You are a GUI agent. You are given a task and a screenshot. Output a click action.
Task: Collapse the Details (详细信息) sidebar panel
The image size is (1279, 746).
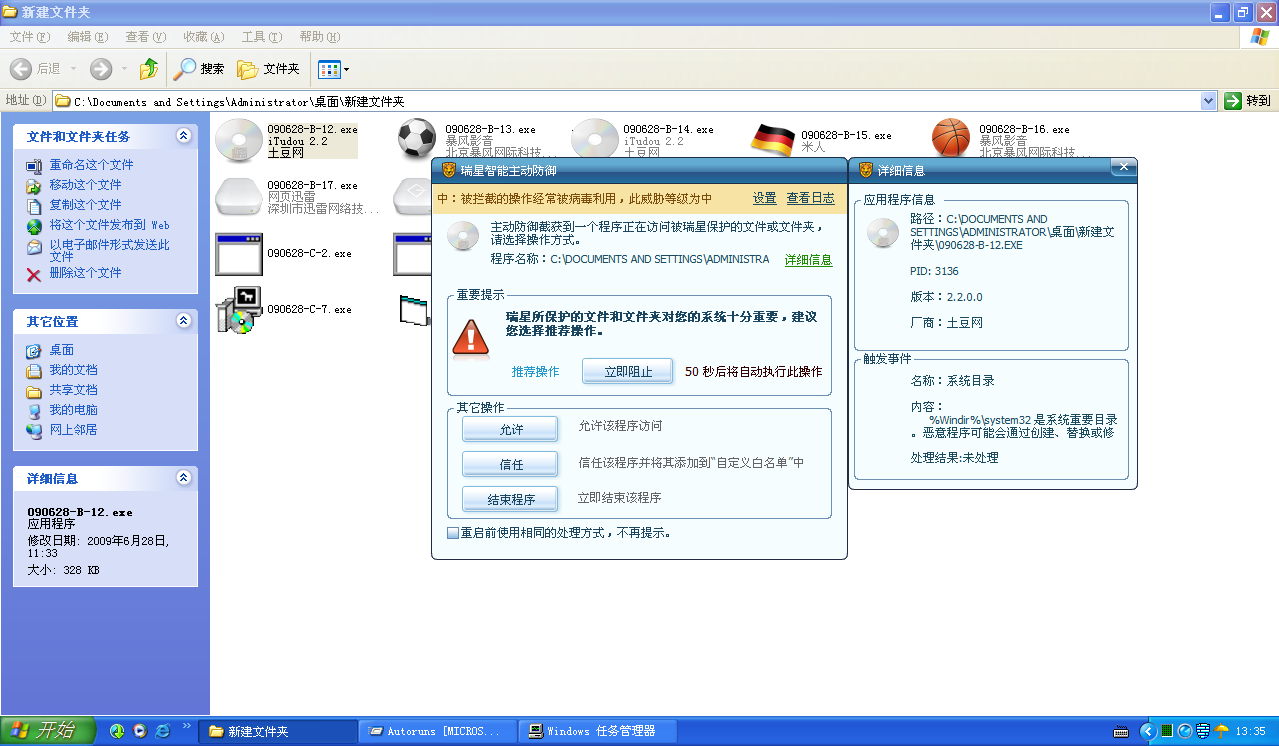tap(183, 478)
